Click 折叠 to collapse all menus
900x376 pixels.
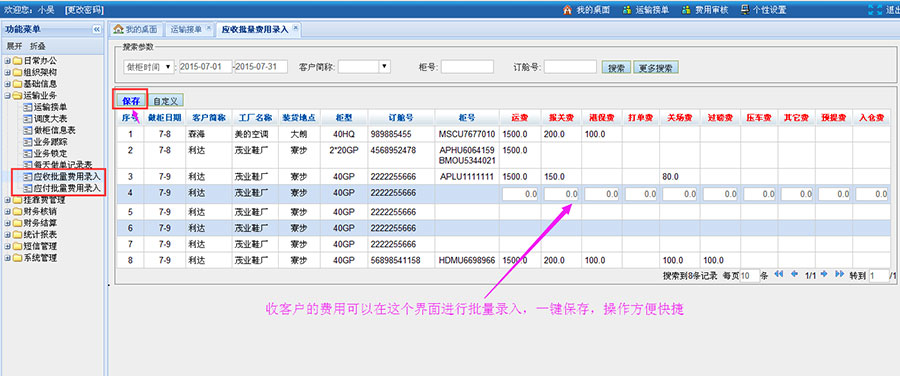click(38, 46)
